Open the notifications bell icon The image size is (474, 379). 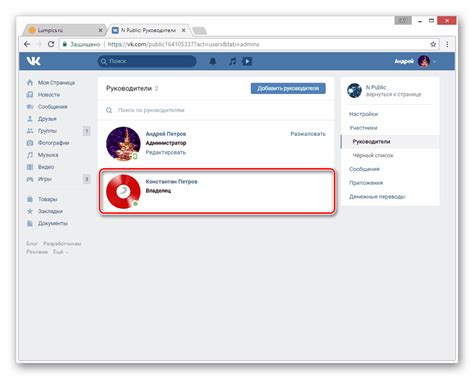tap(213, 61)
